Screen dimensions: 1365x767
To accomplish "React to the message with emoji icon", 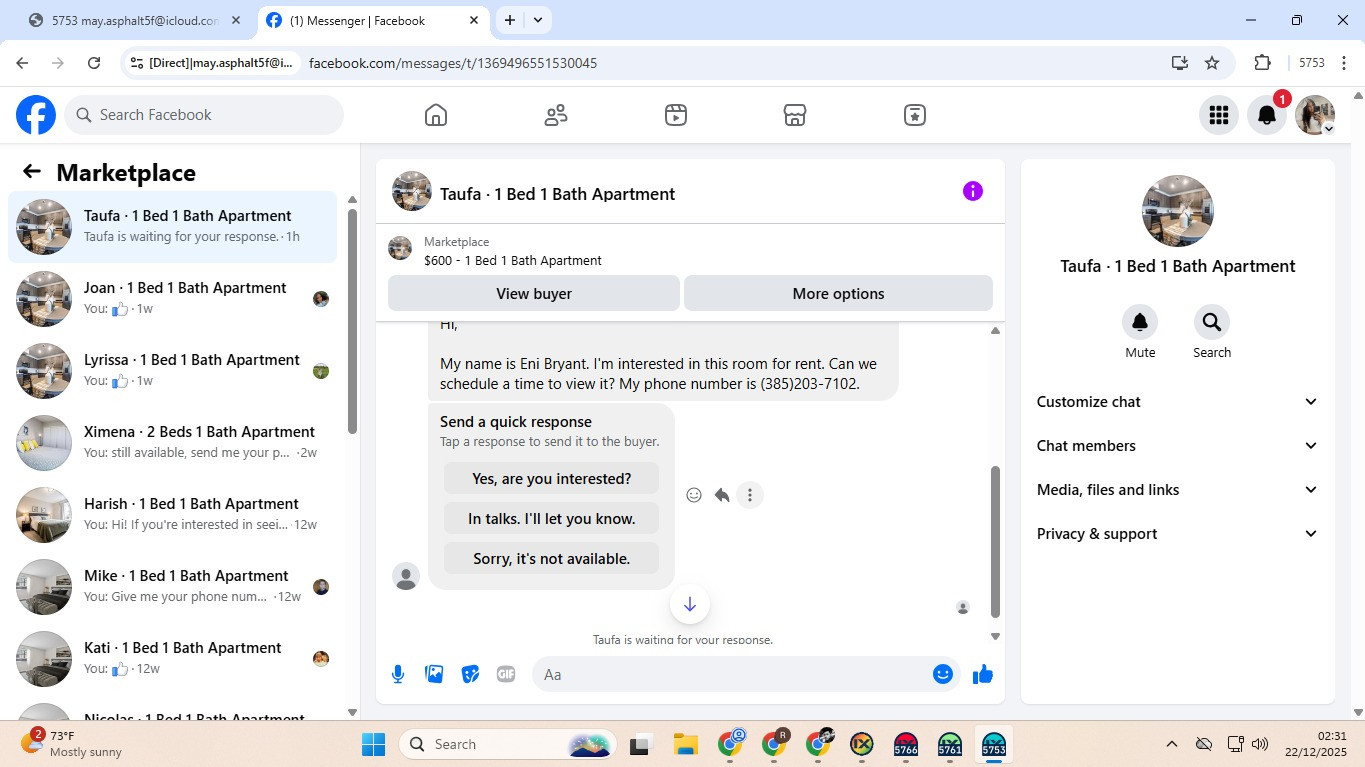I will tap(694, 495).
